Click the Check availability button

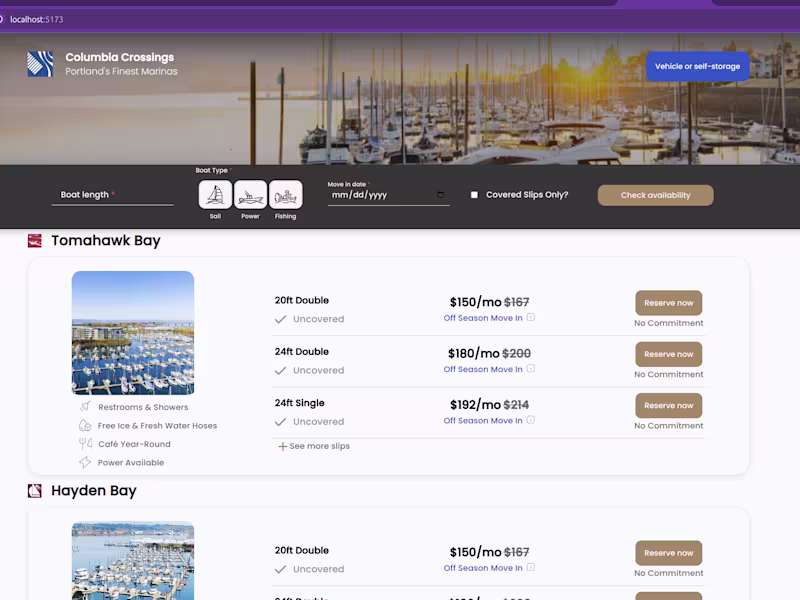click(655, 195)
